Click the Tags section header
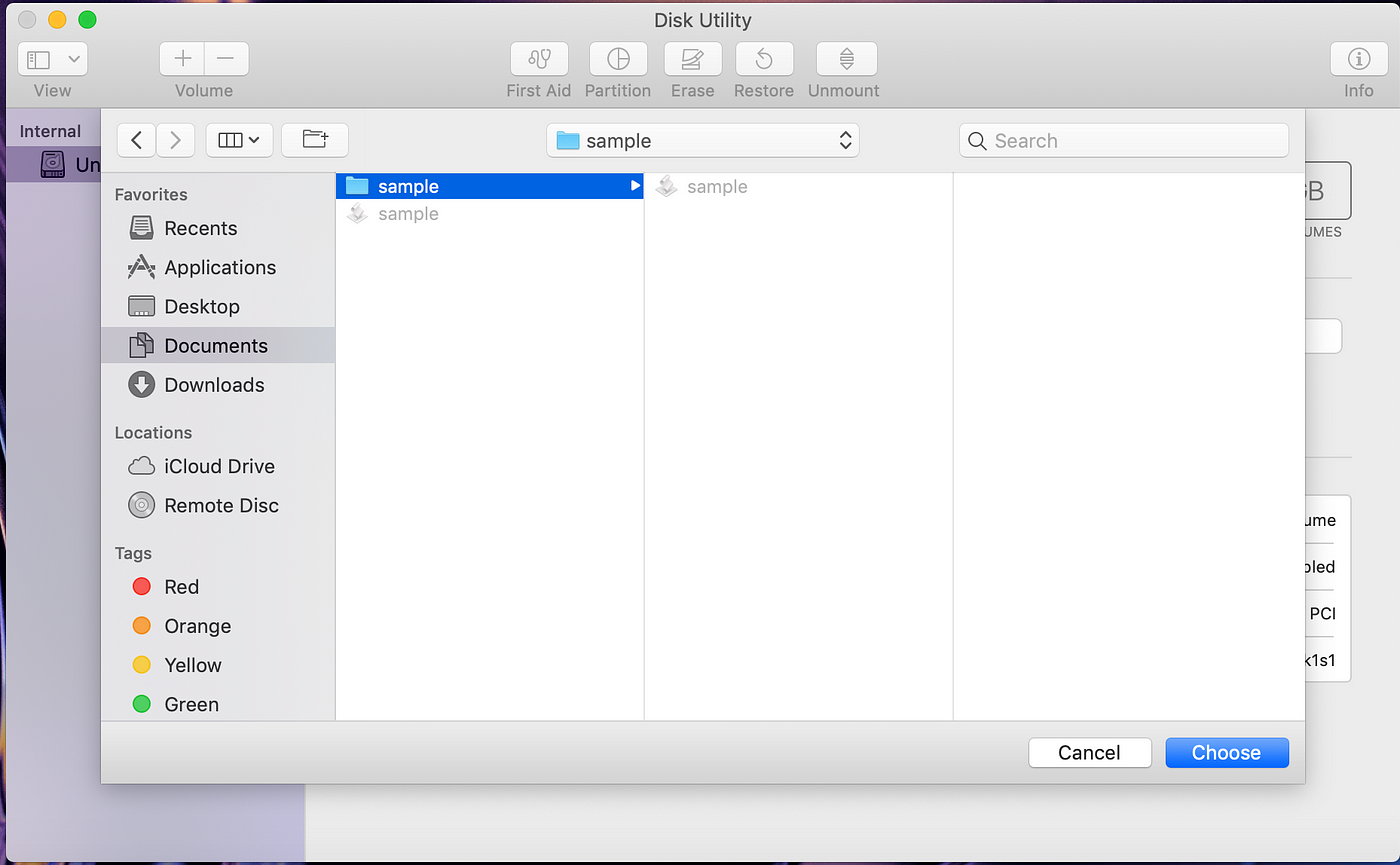Image resolution: width=1400 pixels, height=865 pixels. [x=133, y=553]
